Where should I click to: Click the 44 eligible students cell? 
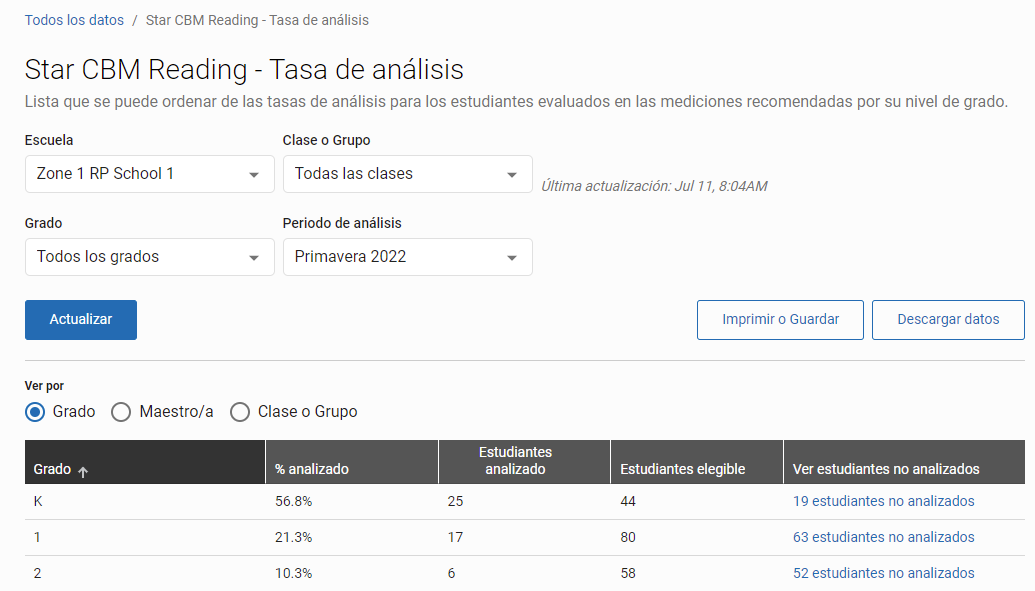coord(628,501)
